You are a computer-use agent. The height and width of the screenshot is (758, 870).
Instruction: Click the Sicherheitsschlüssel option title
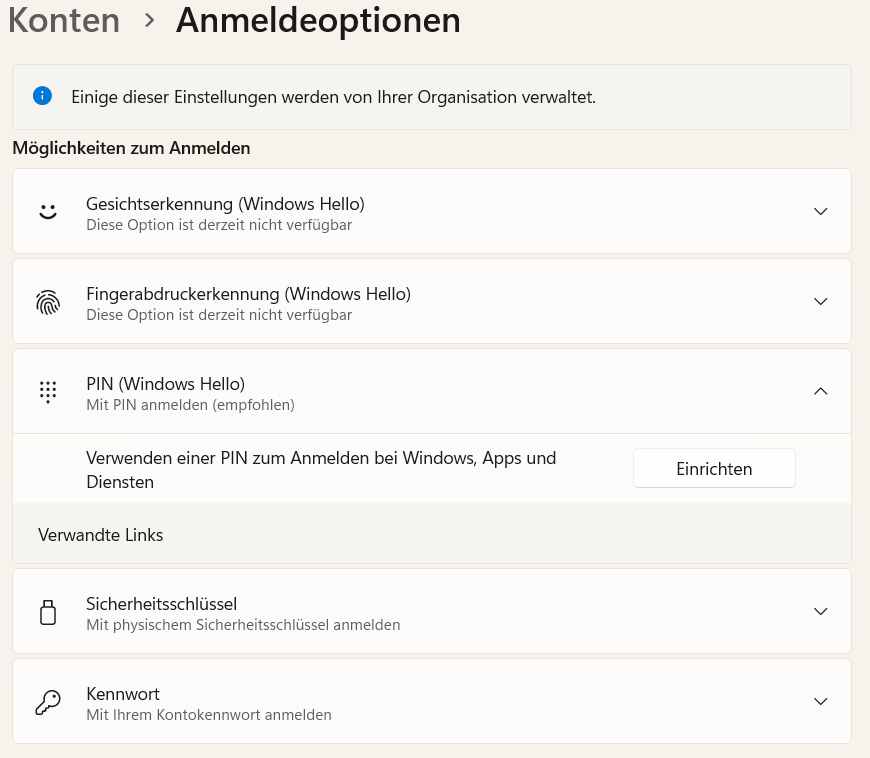pyautogui.click(x=161, y=604)
